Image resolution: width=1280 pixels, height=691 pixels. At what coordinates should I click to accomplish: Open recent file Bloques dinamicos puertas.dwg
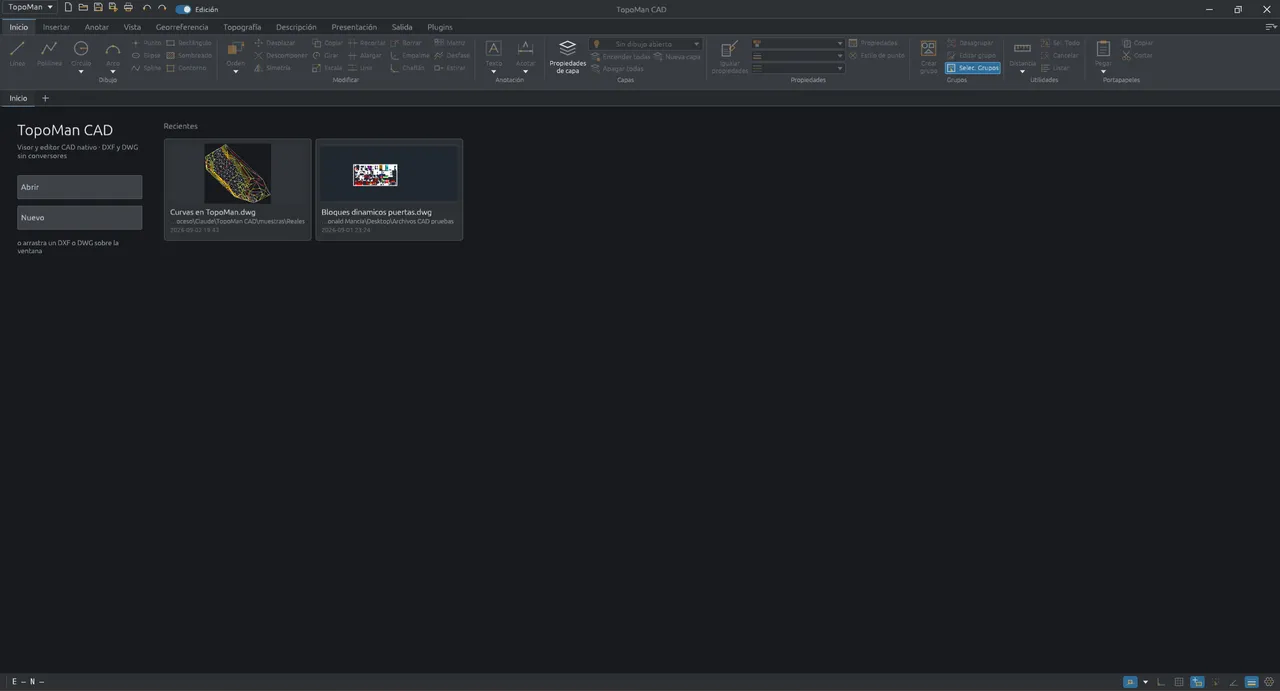tap(389, 189)
